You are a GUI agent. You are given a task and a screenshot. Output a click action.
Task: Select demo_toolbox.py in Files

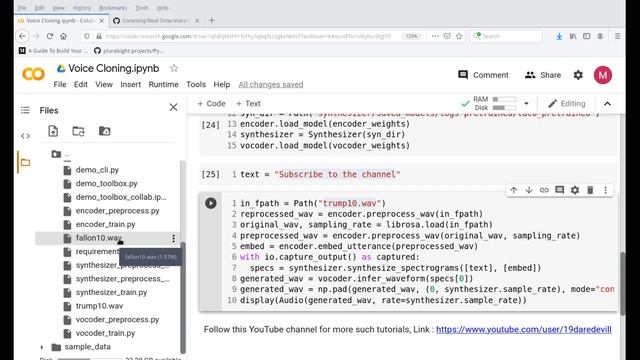click(x=106, y=184)
